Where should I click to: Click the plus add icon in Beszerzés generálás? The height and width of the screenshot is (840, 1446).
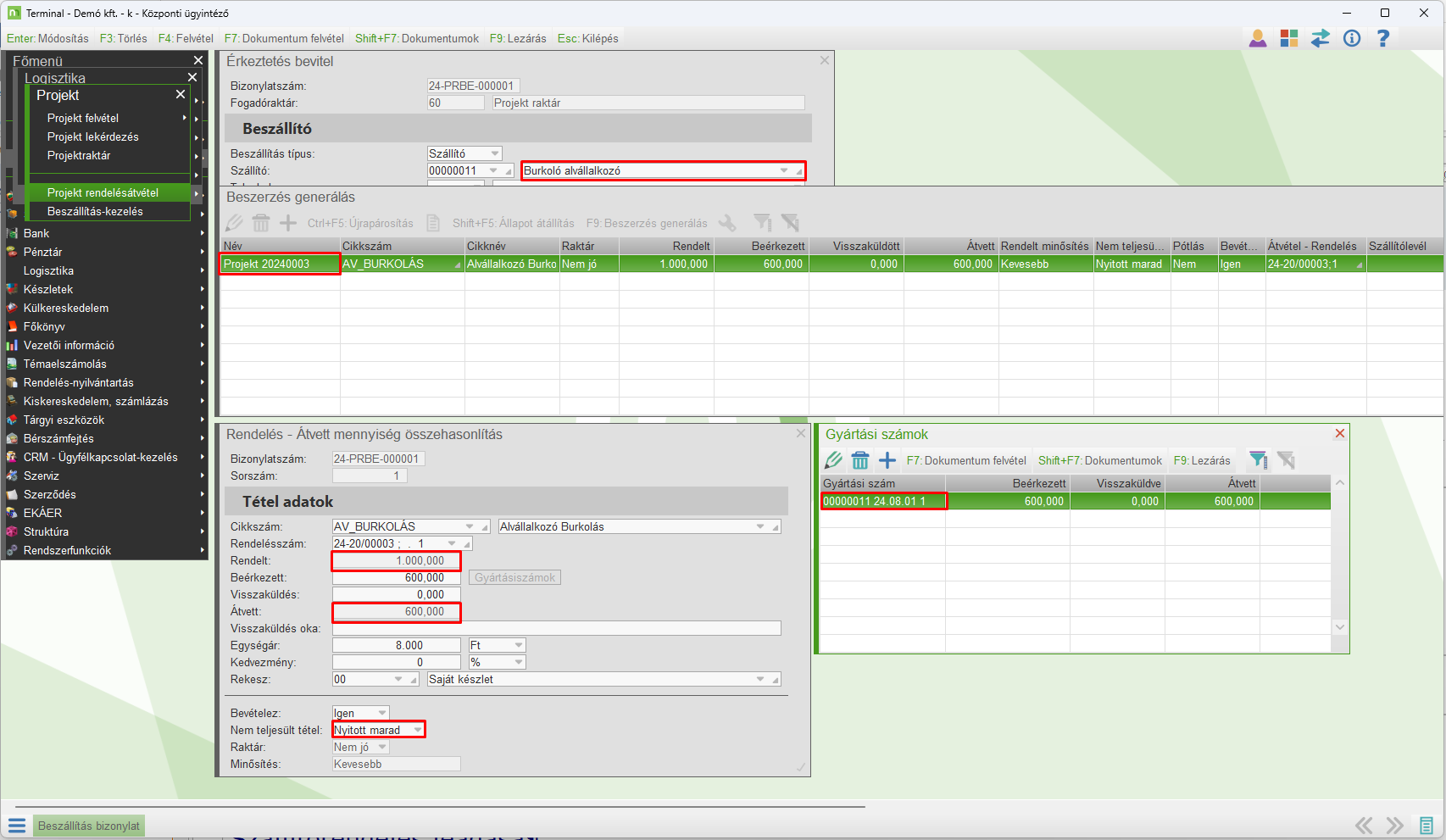288,223
